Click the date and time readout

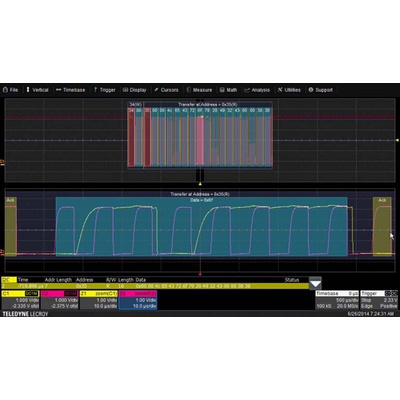click(371, 314)
